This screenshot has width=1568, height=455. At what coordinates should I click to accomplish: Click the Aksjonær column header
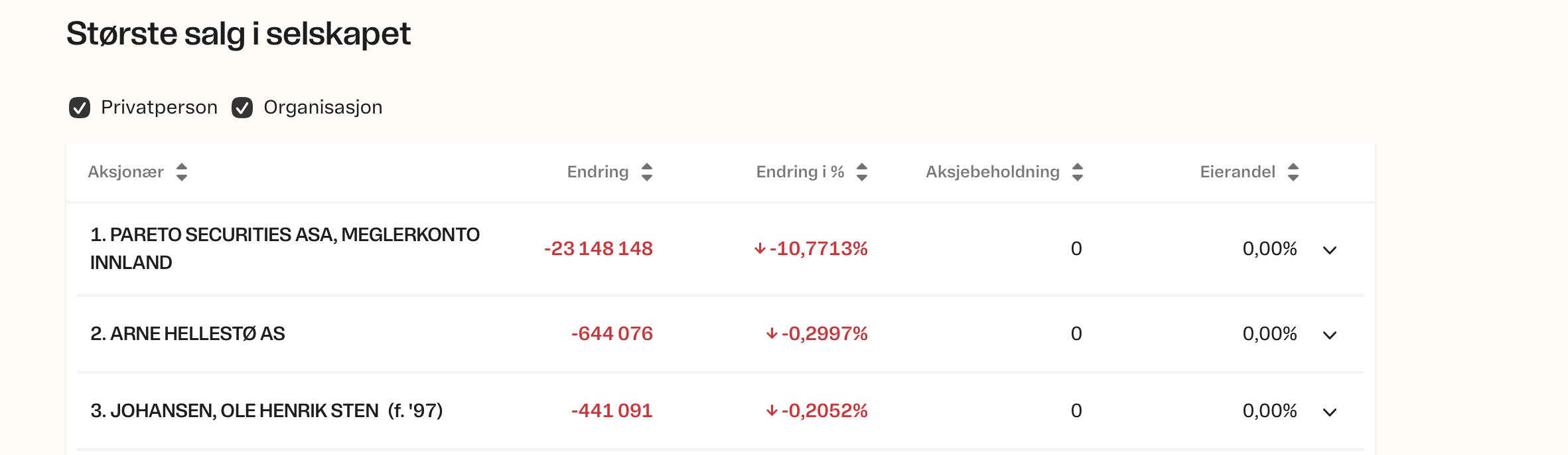tap(126, 172)
